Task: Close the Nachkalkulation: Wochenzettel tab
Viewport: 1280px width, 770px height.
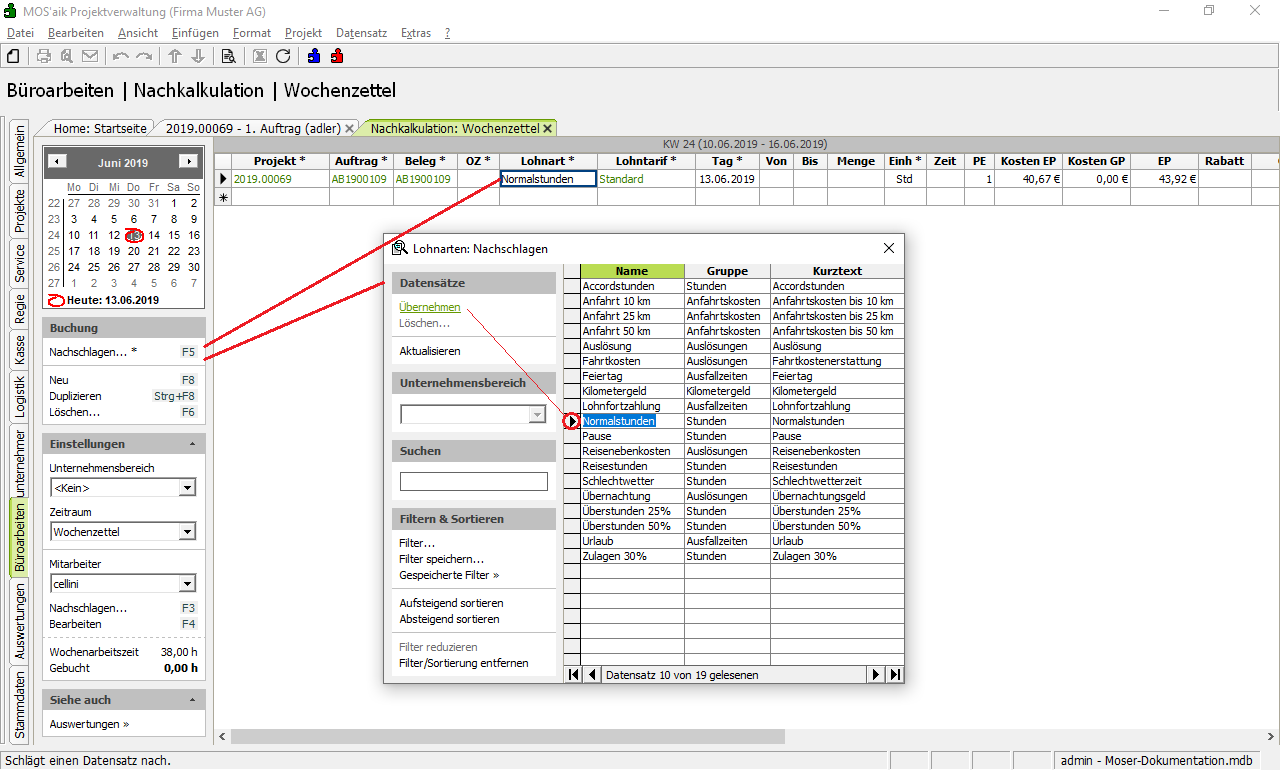Action: pyautogui.click(x=548, y=129)
